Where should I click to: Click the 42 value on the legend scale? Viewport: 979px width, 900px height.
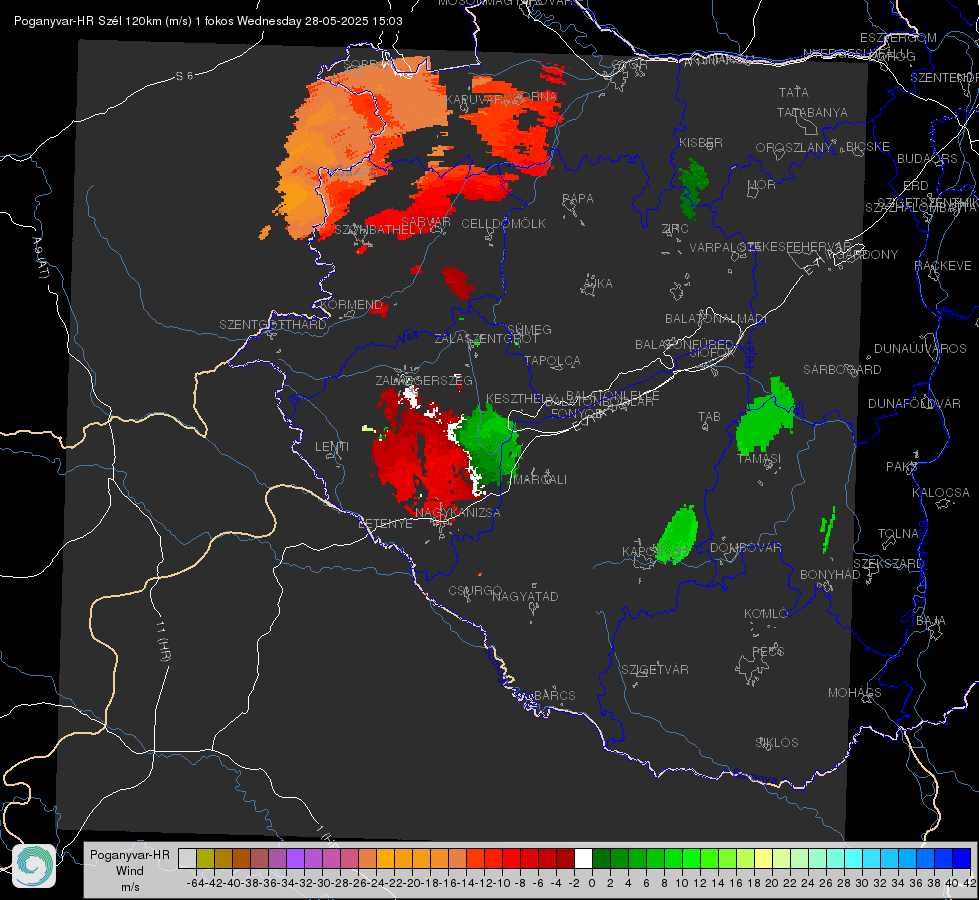969,883
